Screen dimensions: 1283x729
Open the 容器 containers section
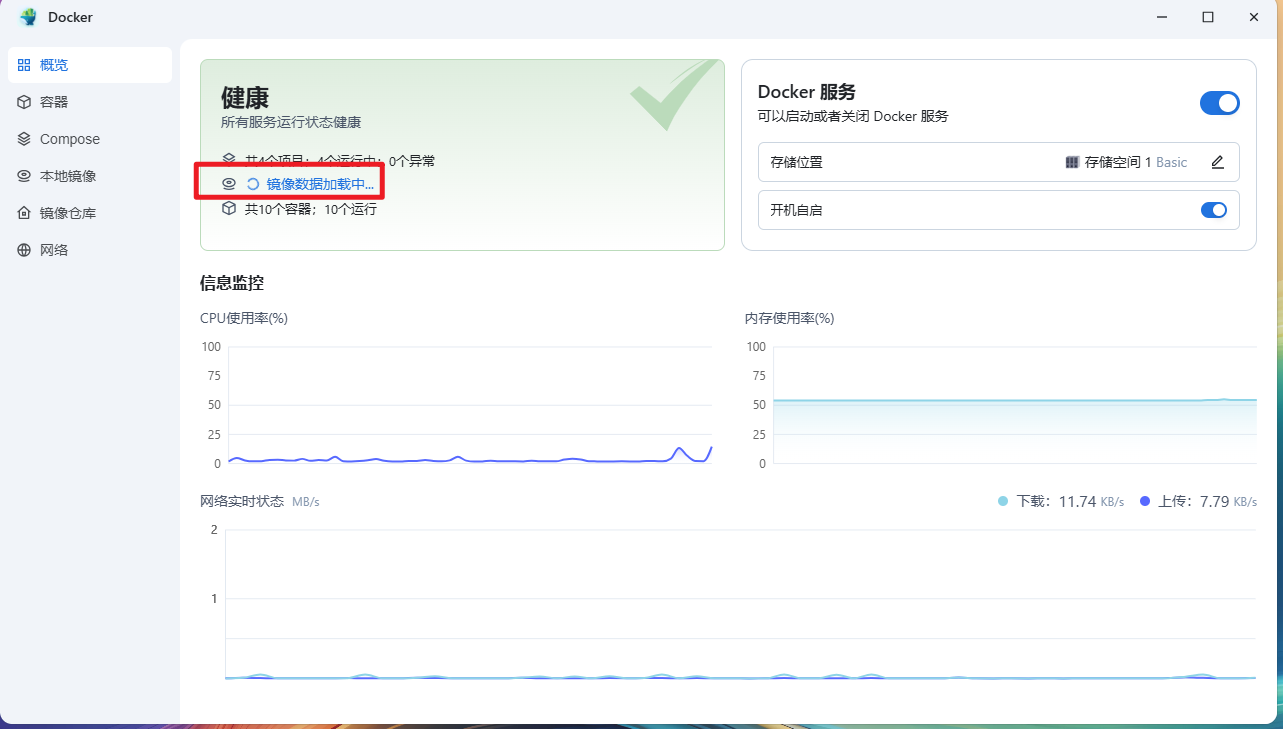[x=89, y=102]
